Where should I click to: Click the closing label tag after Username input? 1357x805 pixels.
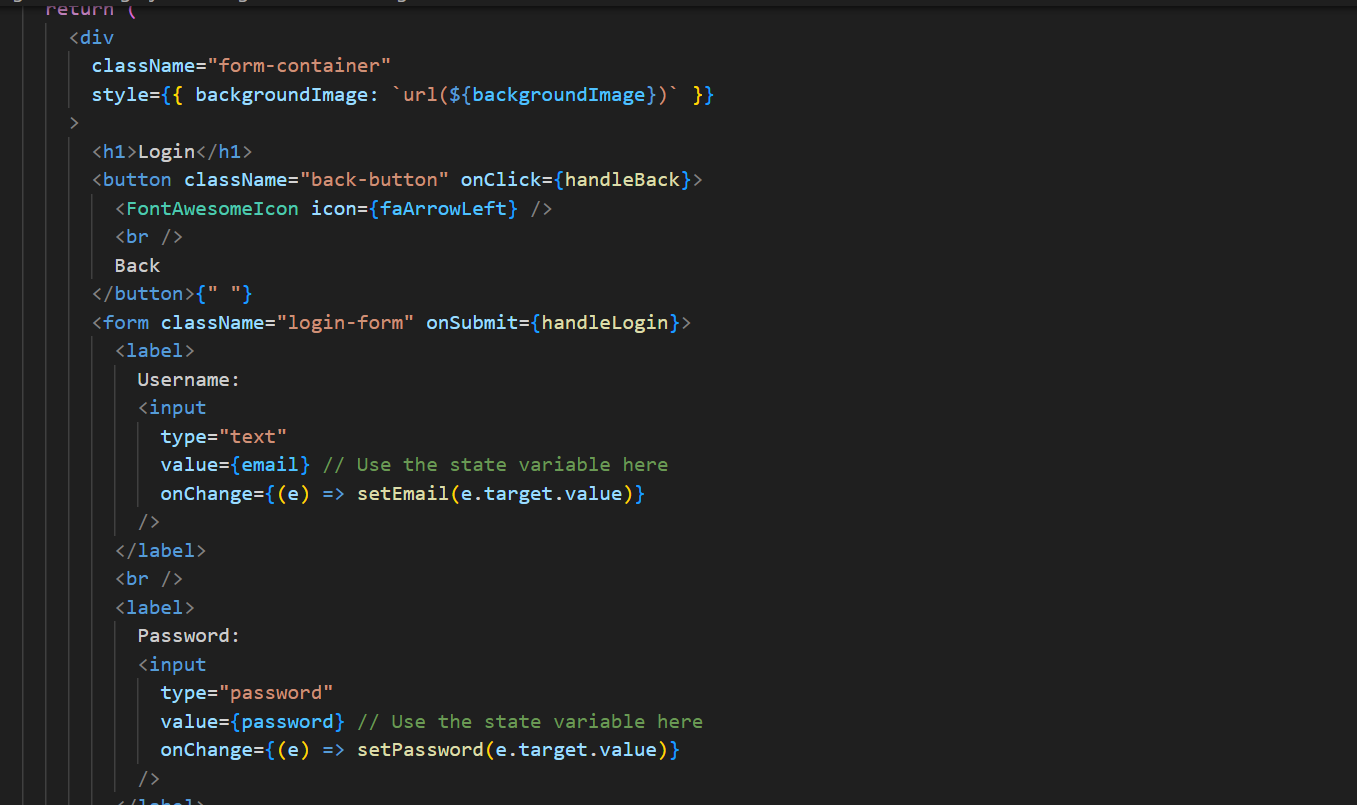click(x=161, y=550)
